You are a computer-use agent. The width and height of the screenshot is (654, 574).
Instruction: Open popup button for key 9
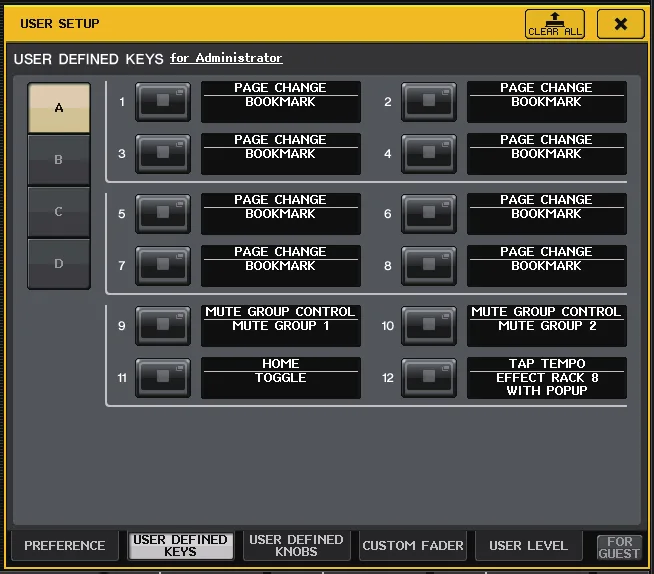(x=163, y=326)
